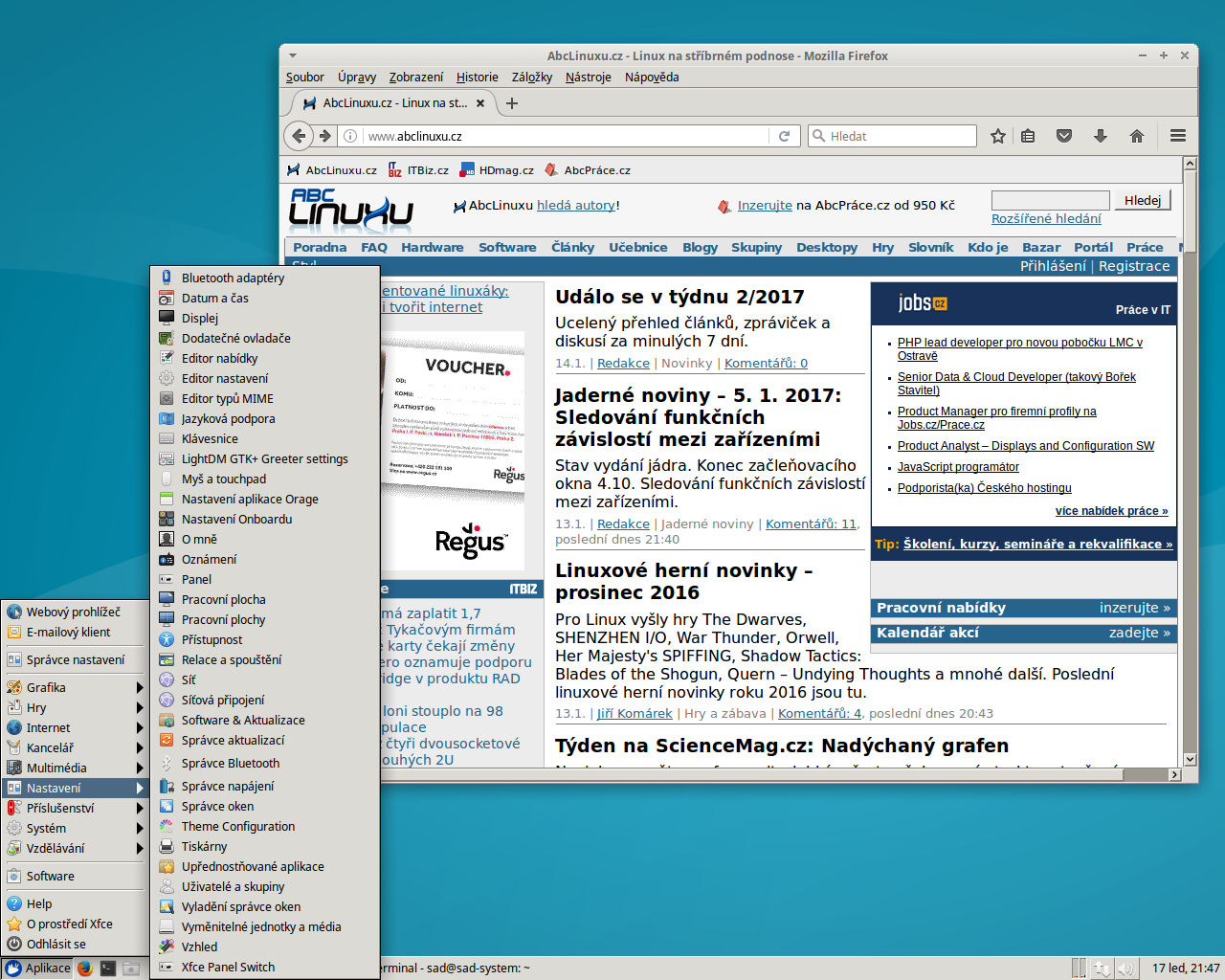Viewport: 1225px width, 980px height.
Task: Expand the Grafika submenu
Action: pos(75,687)
